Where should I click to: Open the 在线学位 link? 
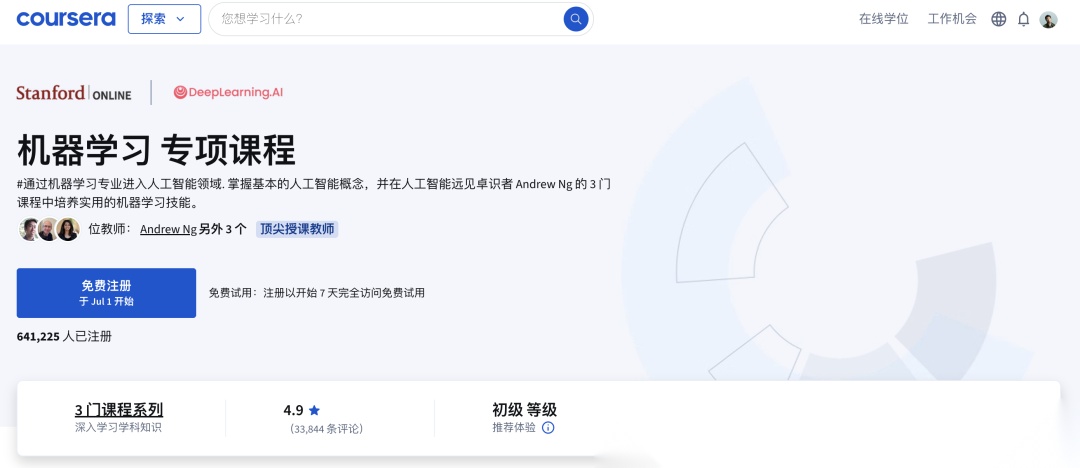[x=884, y=19]
